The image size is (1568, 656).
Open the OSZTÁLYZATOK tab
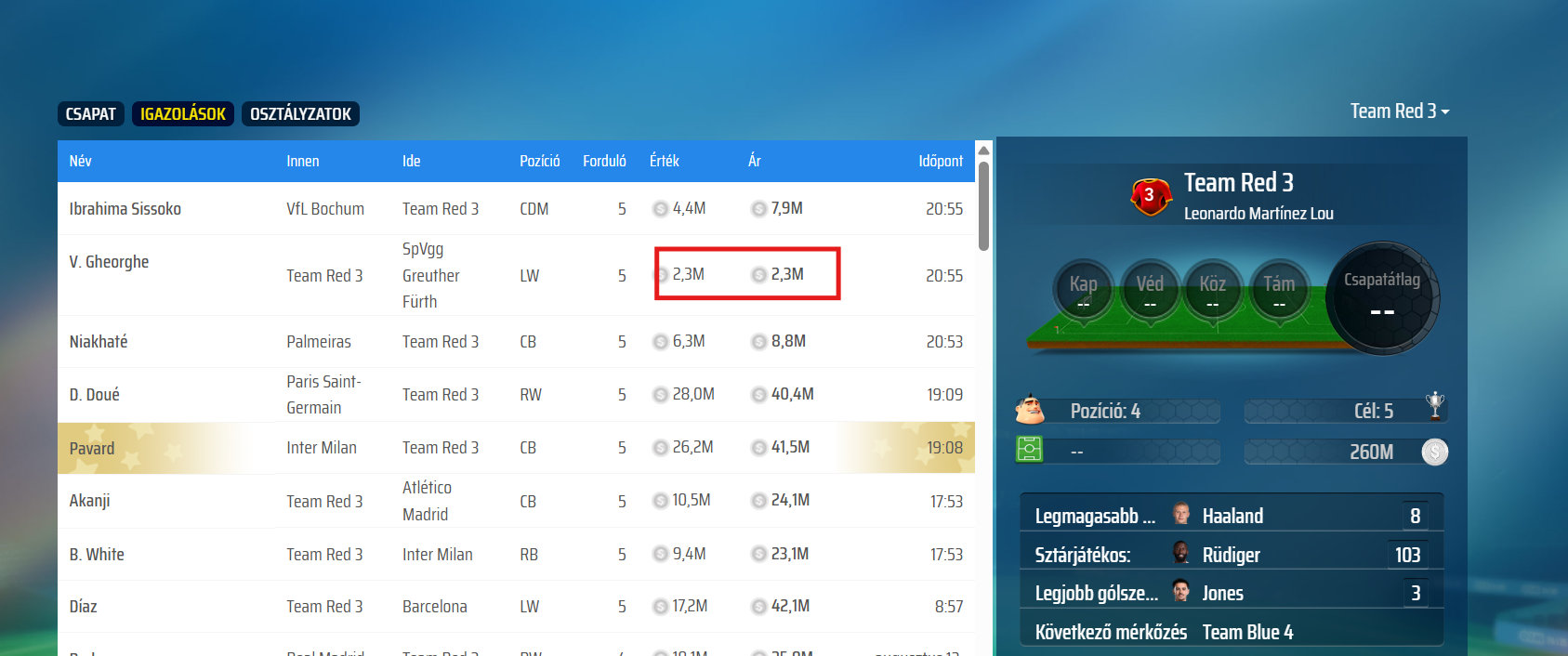pyautogui.click(x=300, y=114)
